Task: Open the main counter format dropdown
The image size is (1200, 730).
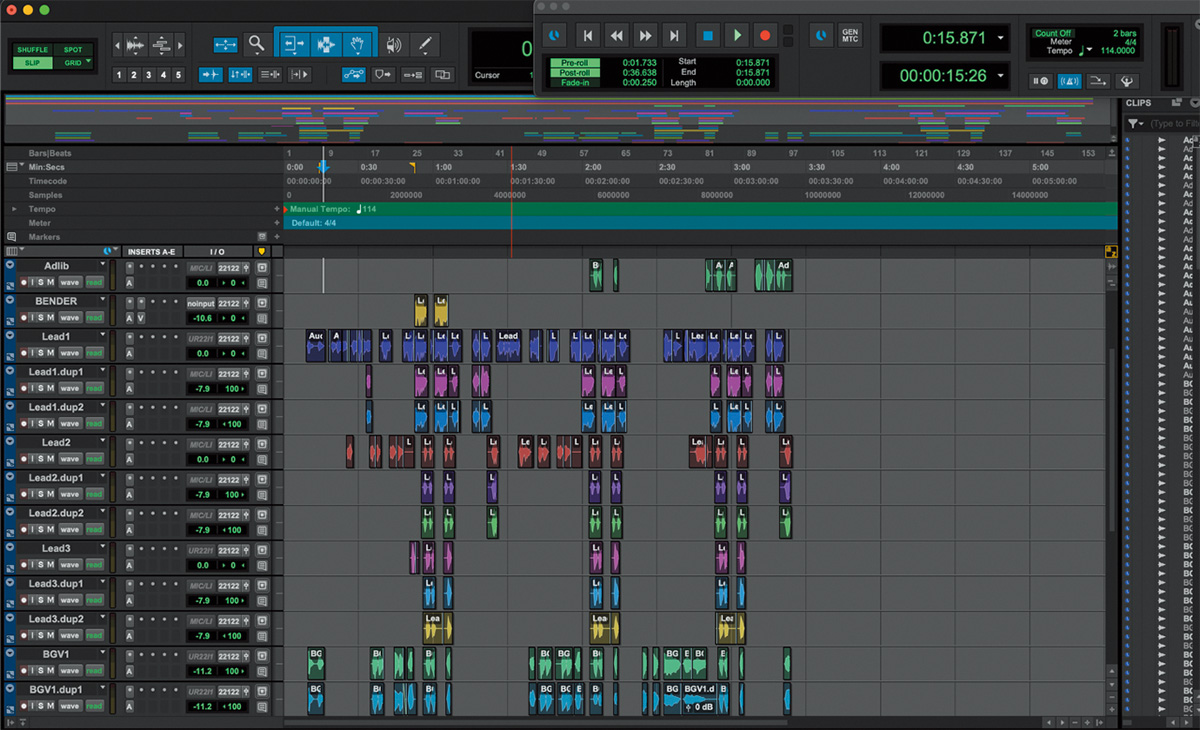Action: click(x=1001, y=38)
